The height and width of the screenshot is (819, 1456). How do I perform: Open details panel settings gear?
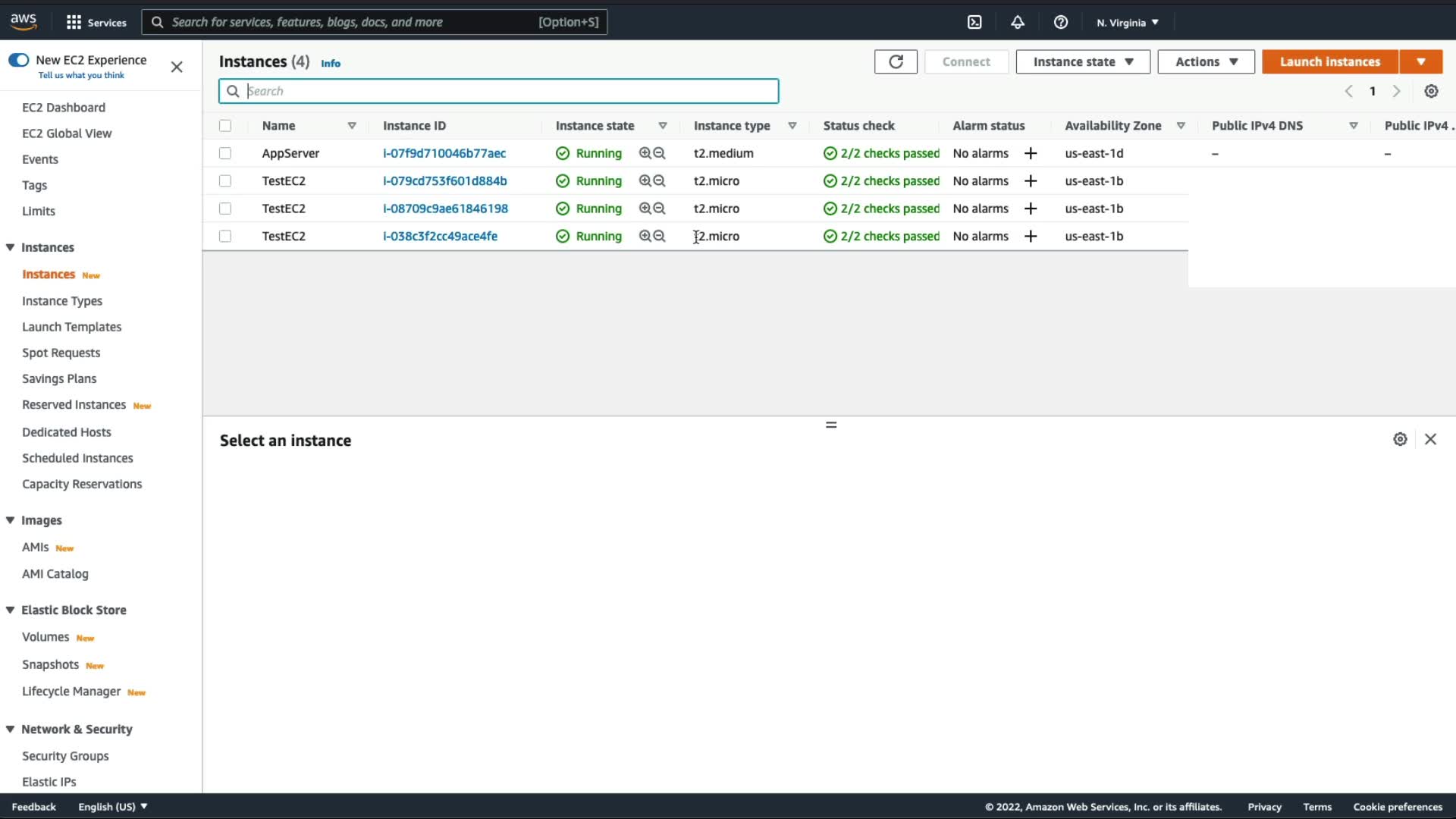(x=1400, y=439)
